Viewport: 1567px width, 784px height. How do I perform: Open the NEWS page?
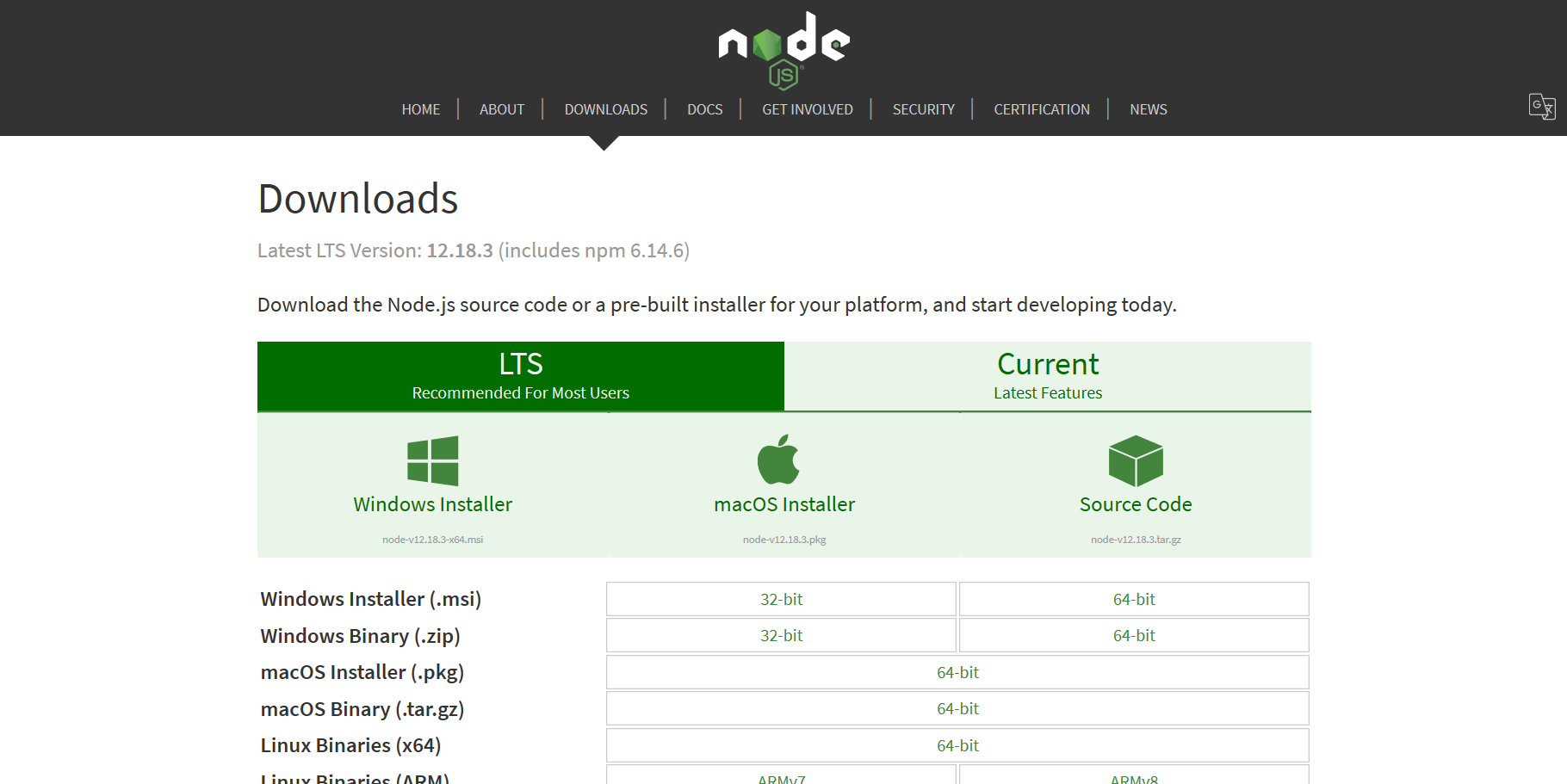[x=1149, y=109]
